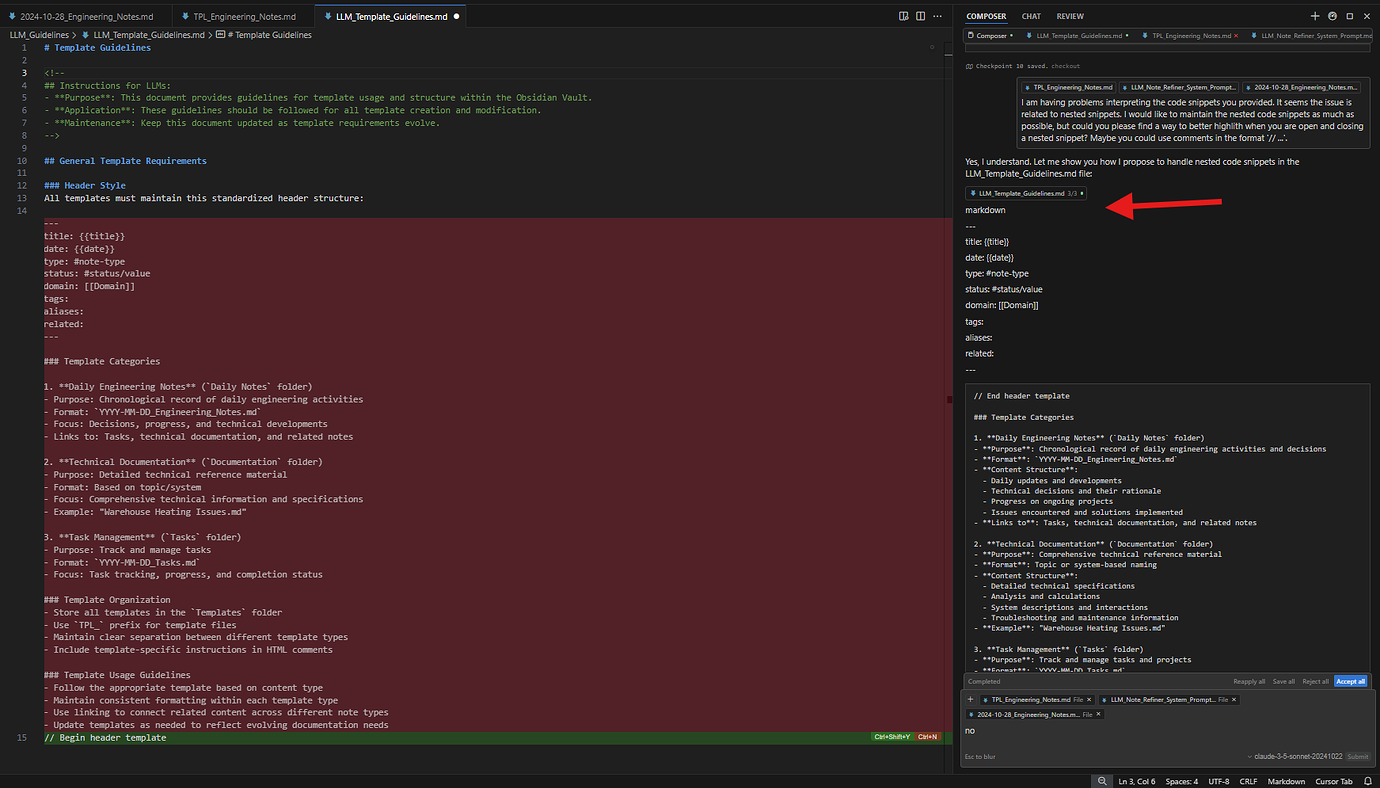The width and height of the screenshot is (1380, 788).
Task: Pop out the composer panel
Action: point(1351,15)
